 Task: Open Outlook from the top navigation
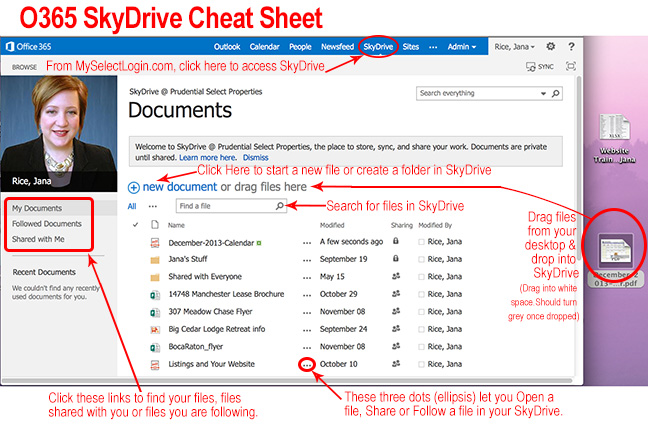click(227, 47)
